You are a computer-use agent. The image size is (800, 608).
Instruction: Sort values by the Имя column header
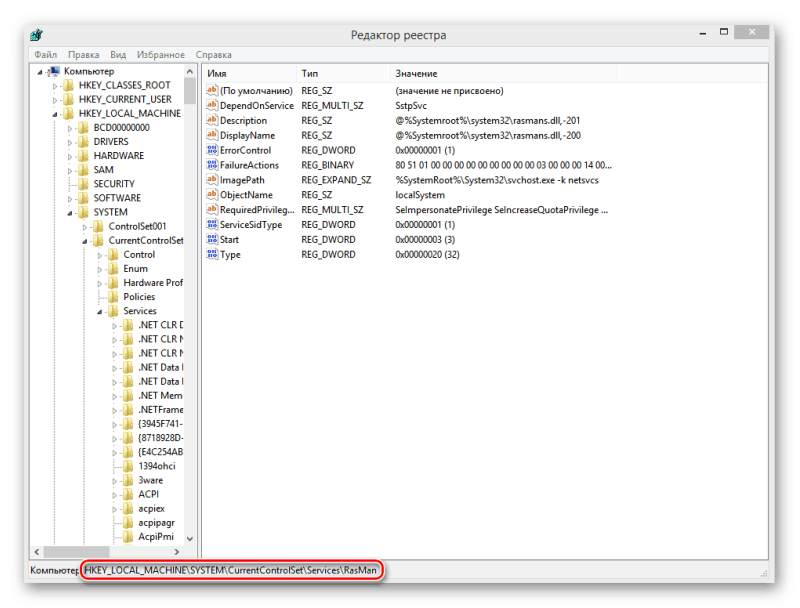pos(249,73)
